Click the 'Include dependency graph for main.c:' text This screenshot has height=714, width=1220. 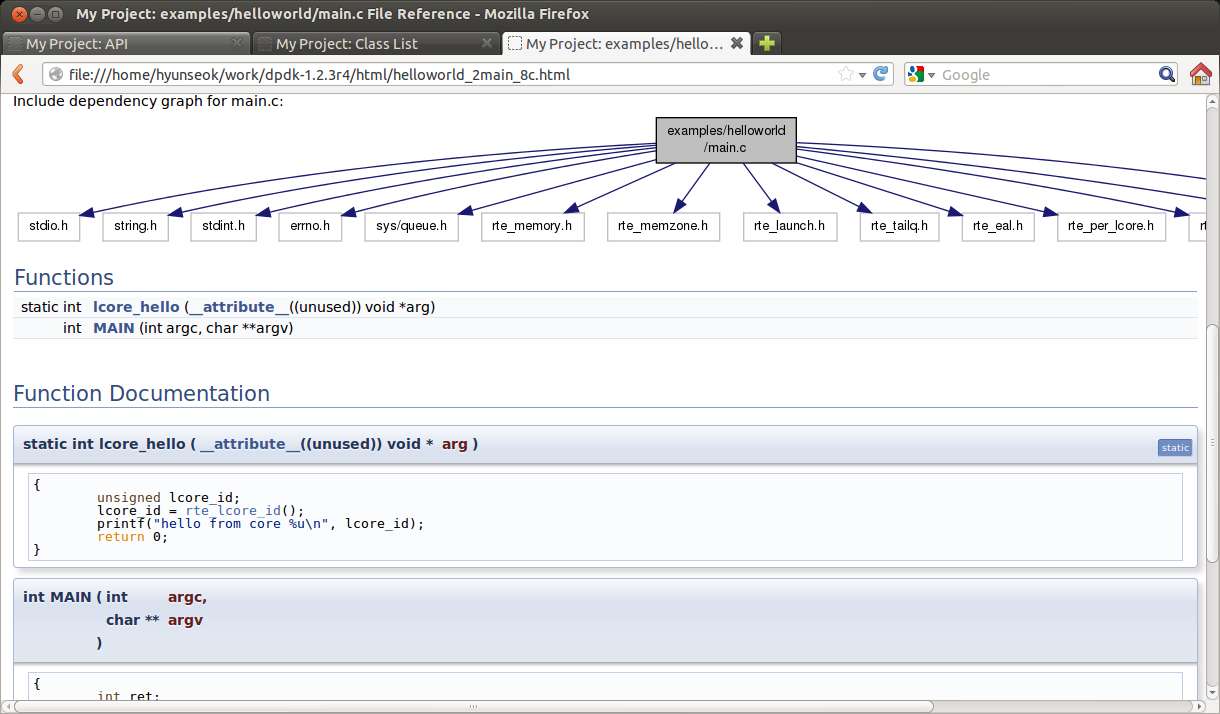pyautogui.click(x=148, y=101)
